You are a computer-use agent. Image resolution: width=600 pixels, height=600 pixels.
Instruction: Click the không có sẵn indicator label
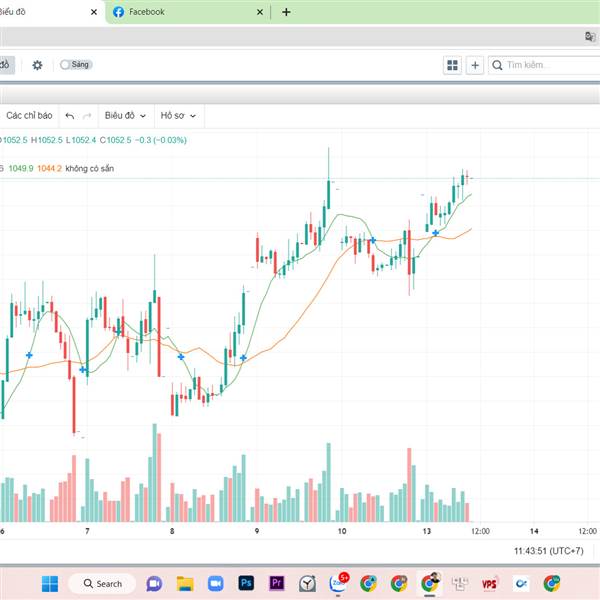pyautogui.click(x=90, y=168)
